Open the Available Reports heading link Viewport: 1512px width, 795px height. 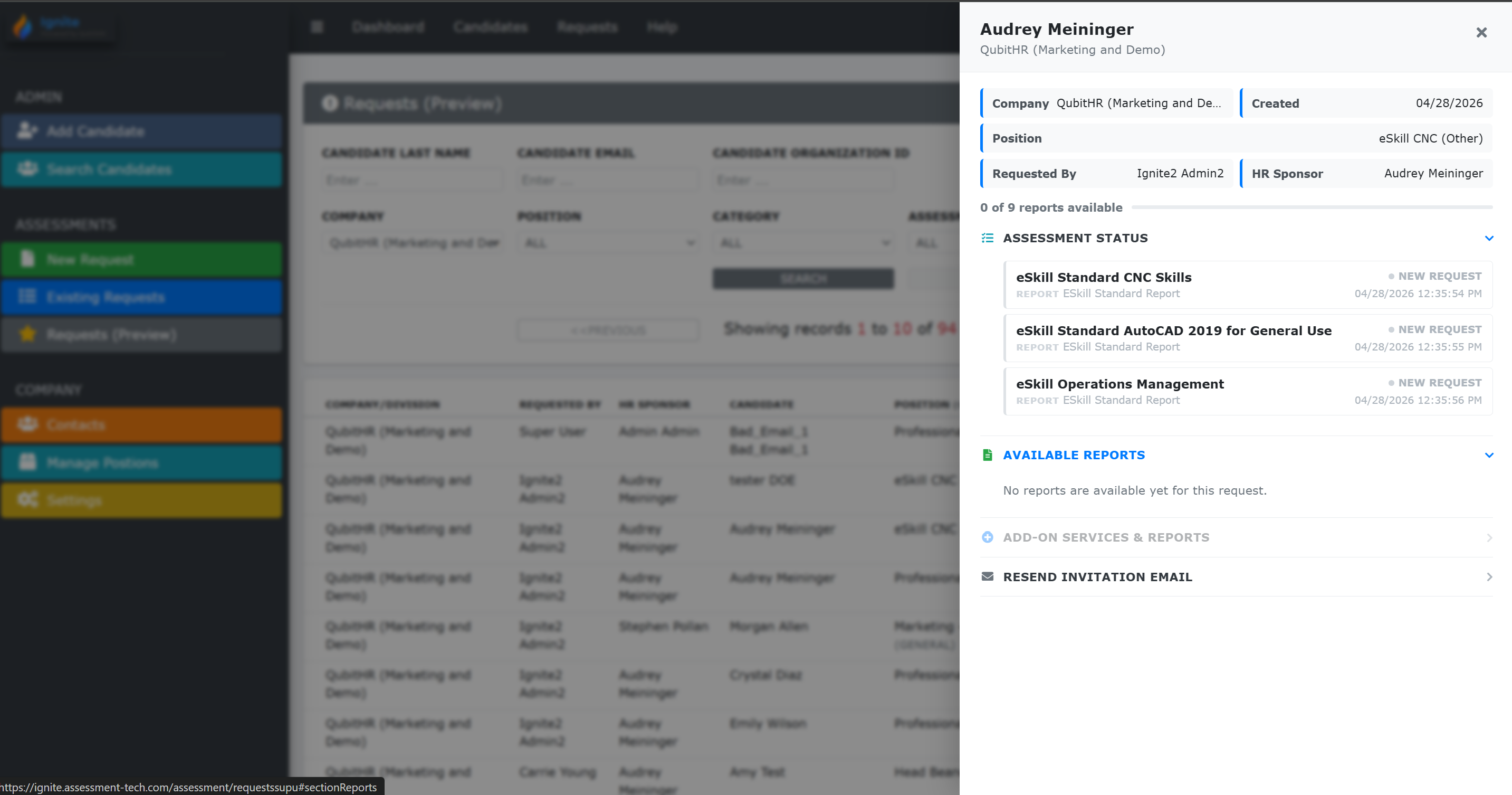[x=1074, y=455]
